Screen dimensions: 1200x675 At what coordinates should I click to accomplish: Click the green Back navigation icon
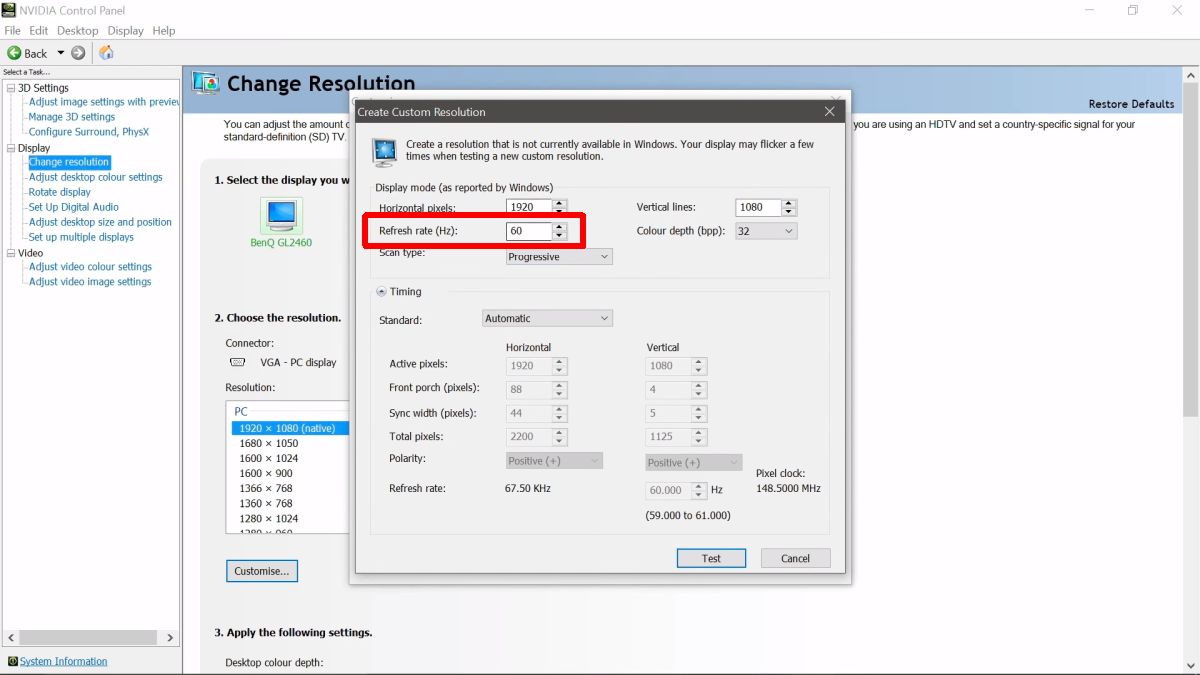click(13, 53)
